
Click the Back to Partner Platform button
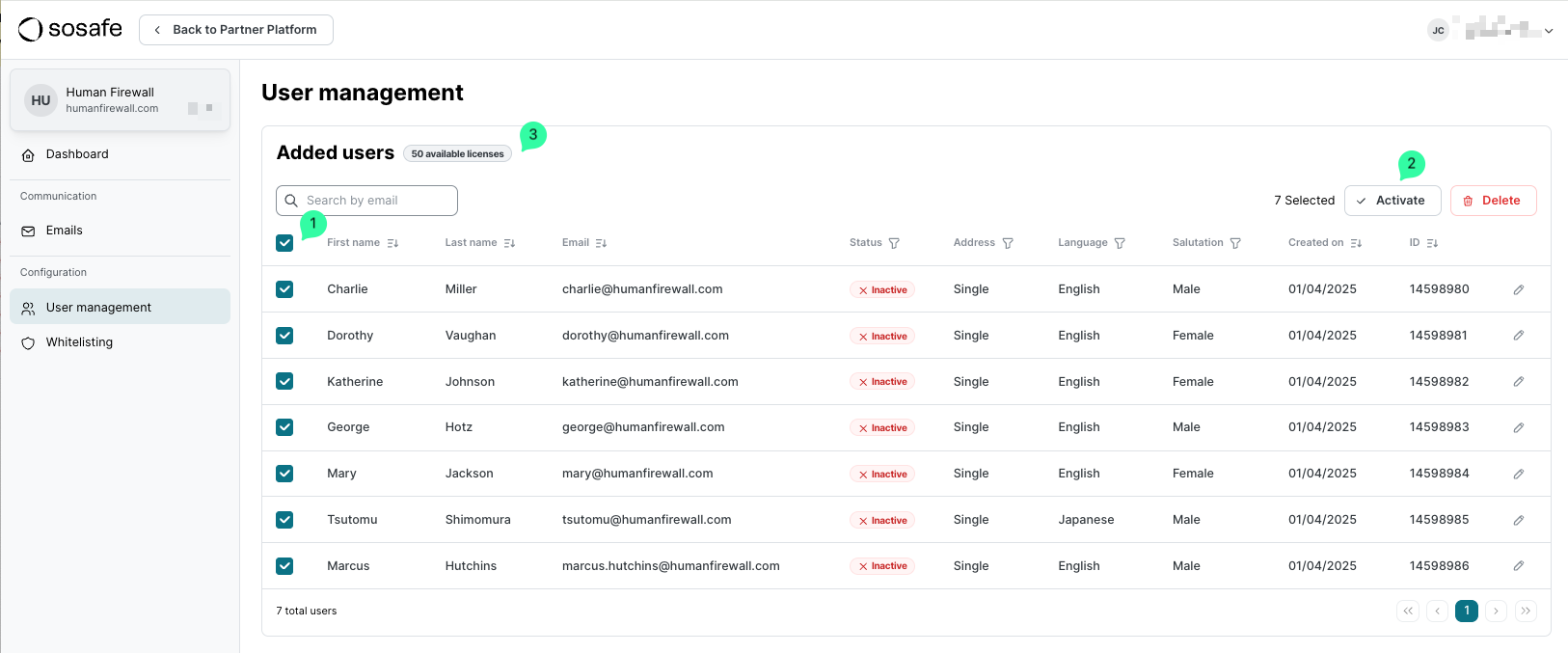pos(236,30)
